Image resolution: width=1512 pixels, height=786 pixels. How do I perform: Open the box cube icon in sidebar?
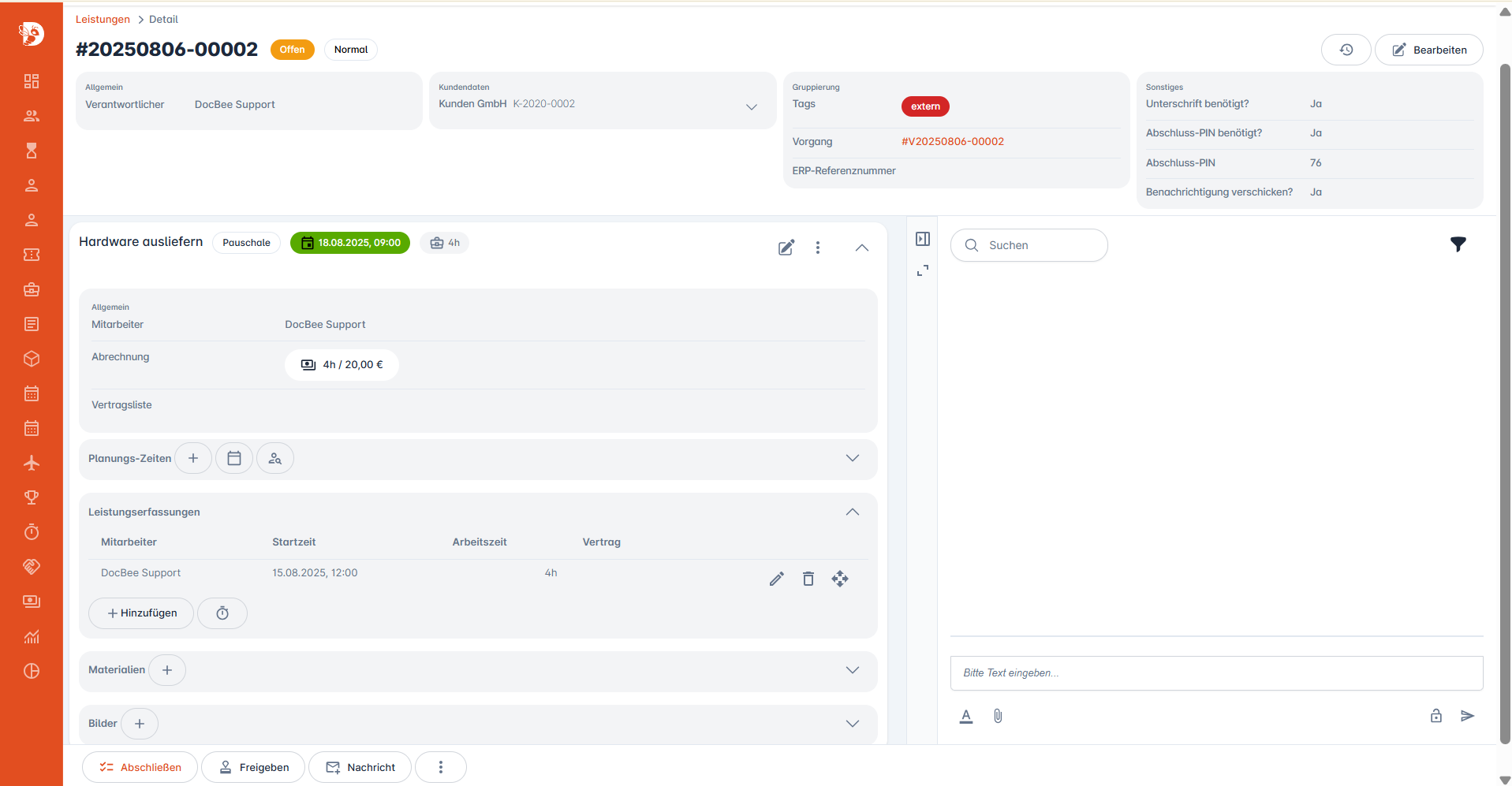tap(32, 359)
